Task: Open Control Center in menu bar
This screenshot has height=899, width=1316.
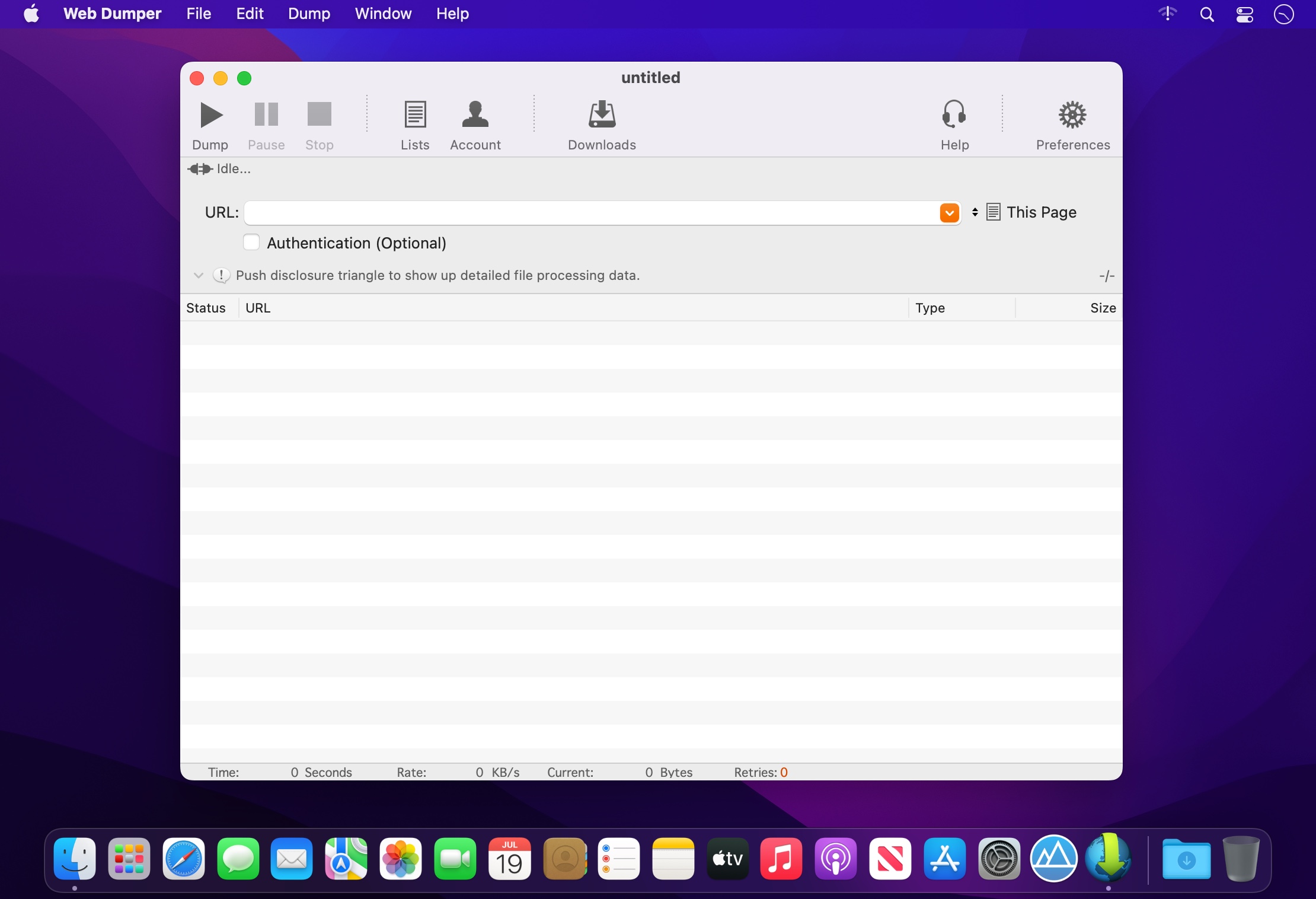Action: [x=1244, y=14]
